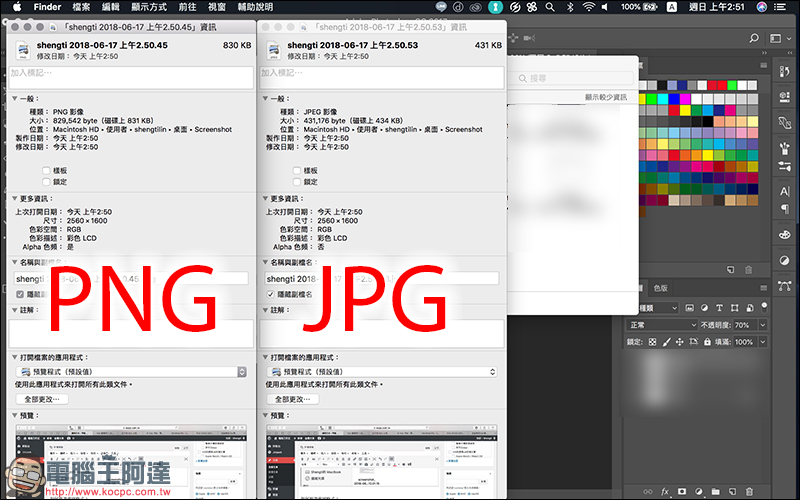Lock layer position move icon

point(680,342)
